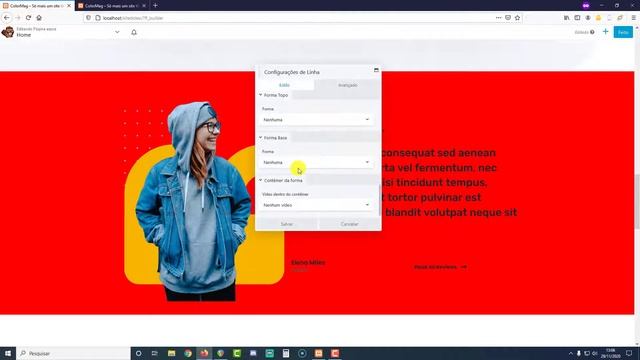Collapse the Forma Base section
The width and height of the screenshot is (640, 360).
(x=260, y=138)
